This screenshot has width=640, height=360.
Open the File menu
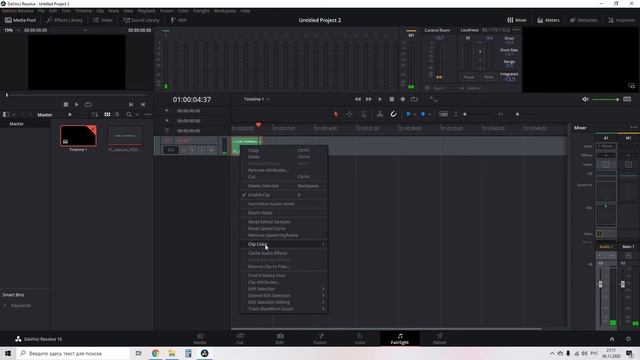point(41,11)
